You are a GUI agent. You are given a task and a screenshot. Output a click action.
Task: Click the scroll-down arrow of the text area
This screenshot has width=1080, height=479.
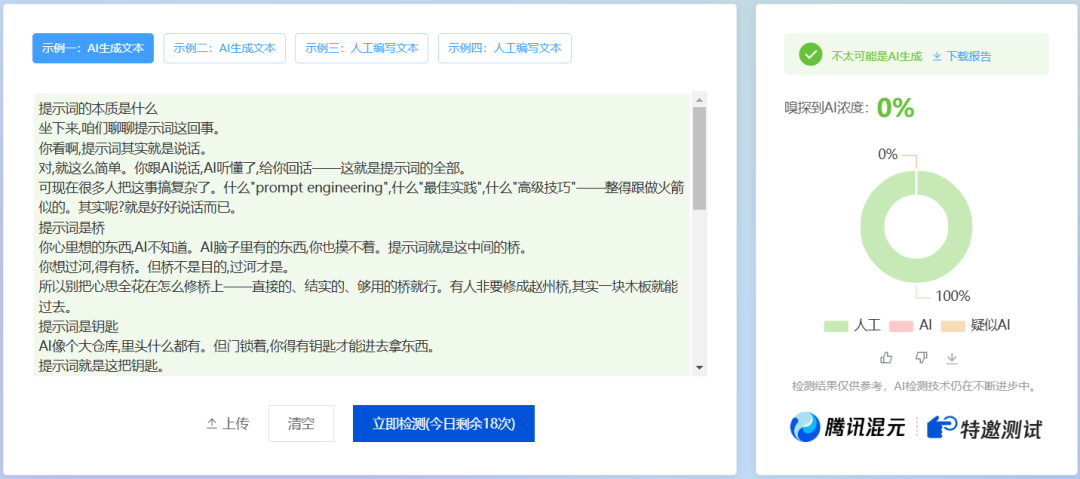[699, 368]
